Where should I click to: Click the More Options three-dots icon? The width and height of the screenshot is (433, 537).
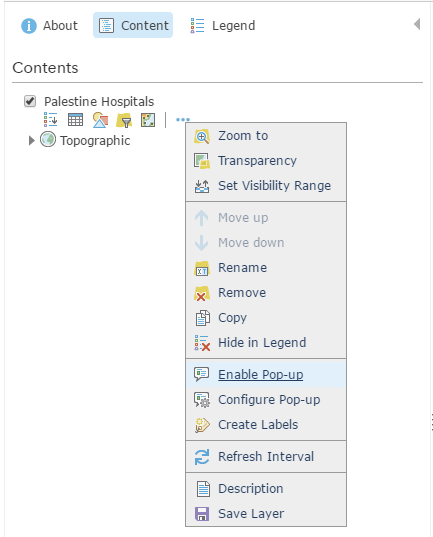point(183,120)
